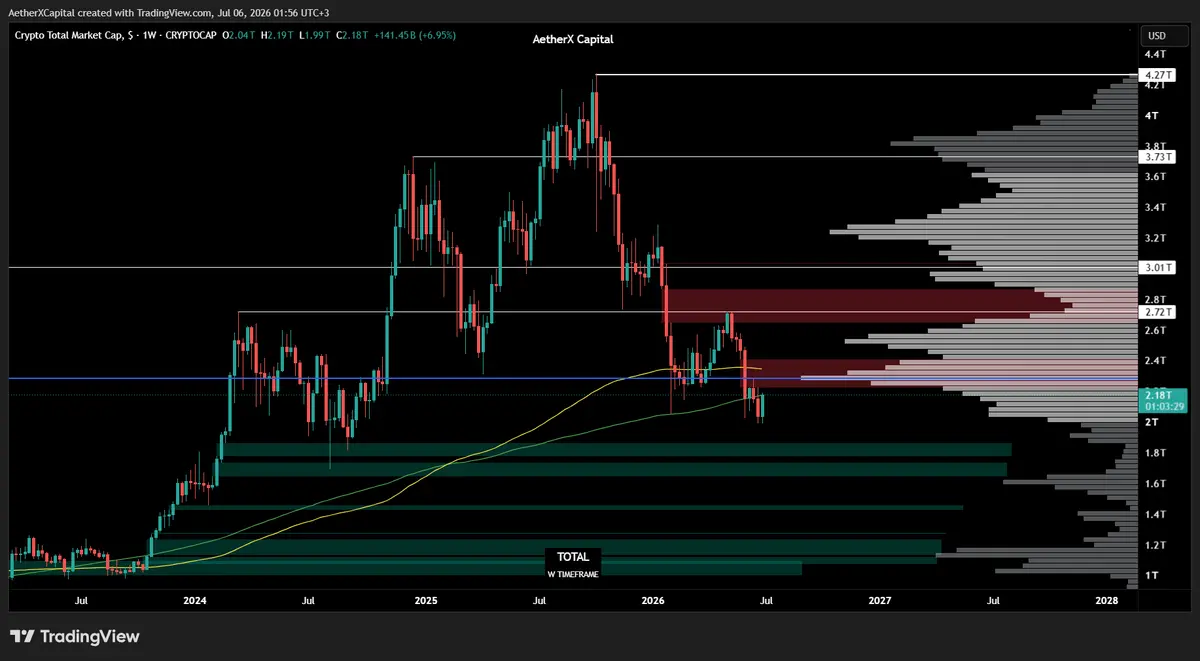
Task: Click the Crypto Total Market Cap symbol title
Action: pyautogui.click(x=71, y=36)
